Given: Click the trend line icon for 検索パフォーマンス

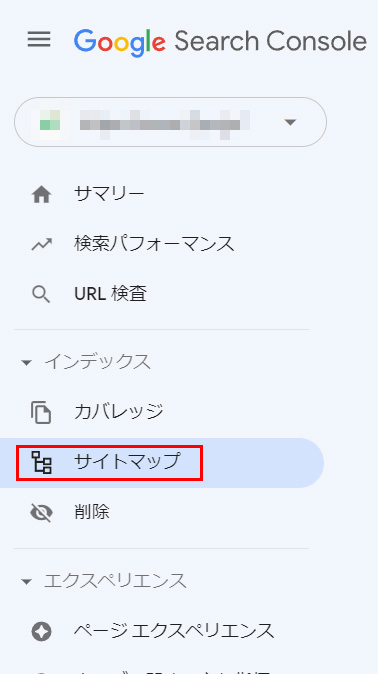Looking at the screenshot, I should click(x=42, y=245).
